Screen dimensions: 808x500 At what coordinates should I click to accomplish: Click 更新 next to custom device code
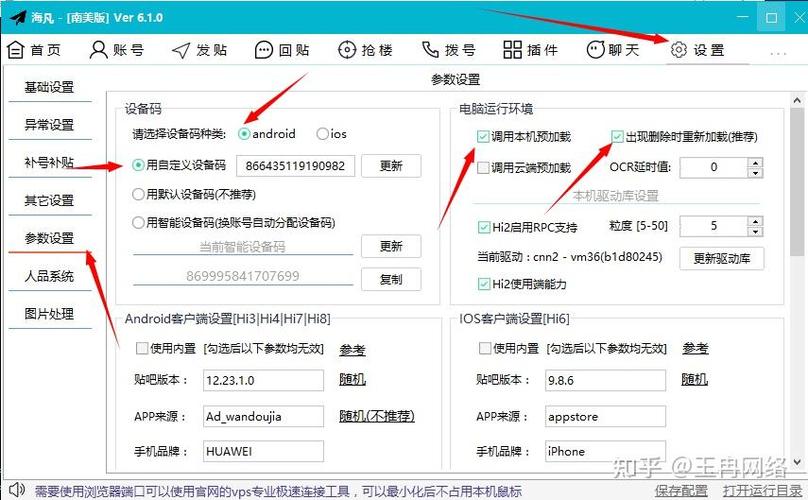click(391, 166)
